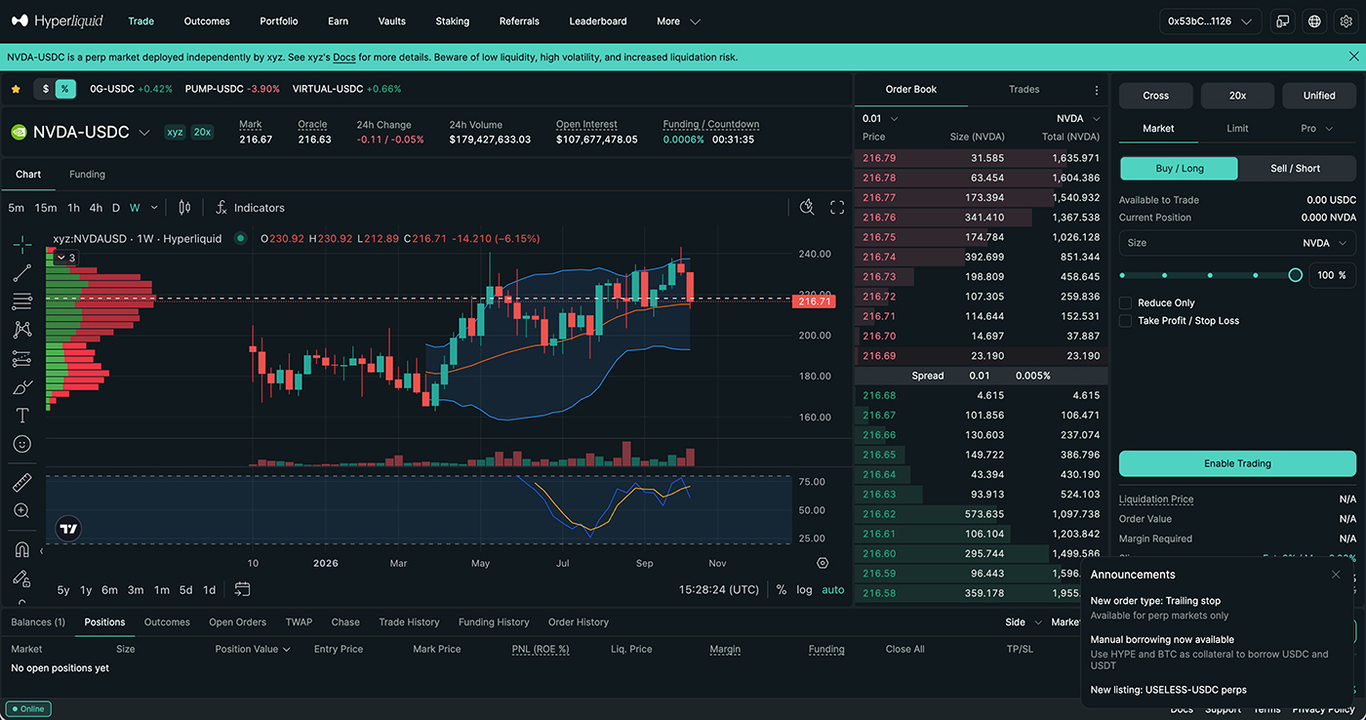The width and height of the screenshot is (1366, 720).
Task: Activate the zoom in tool
Action: coord(22,511)
